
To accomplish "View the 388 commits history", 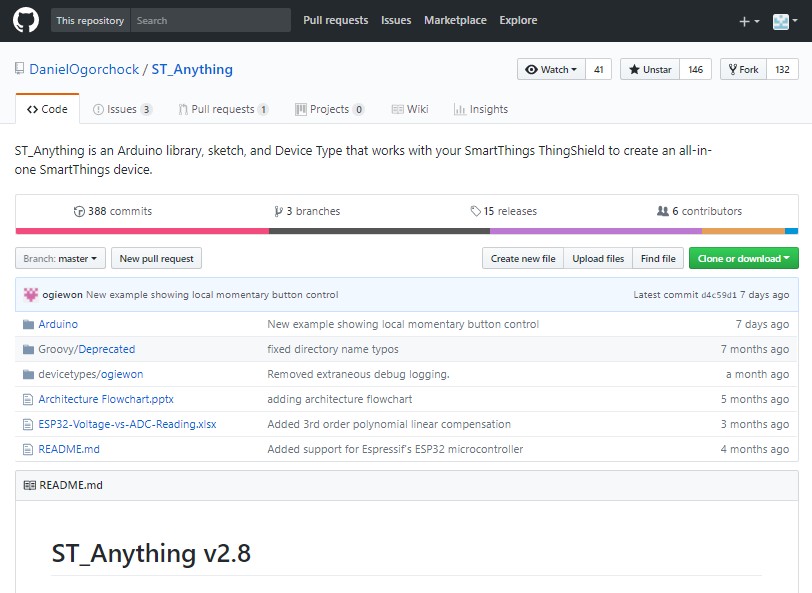I will pyautogui.click(x=113, y=211).
